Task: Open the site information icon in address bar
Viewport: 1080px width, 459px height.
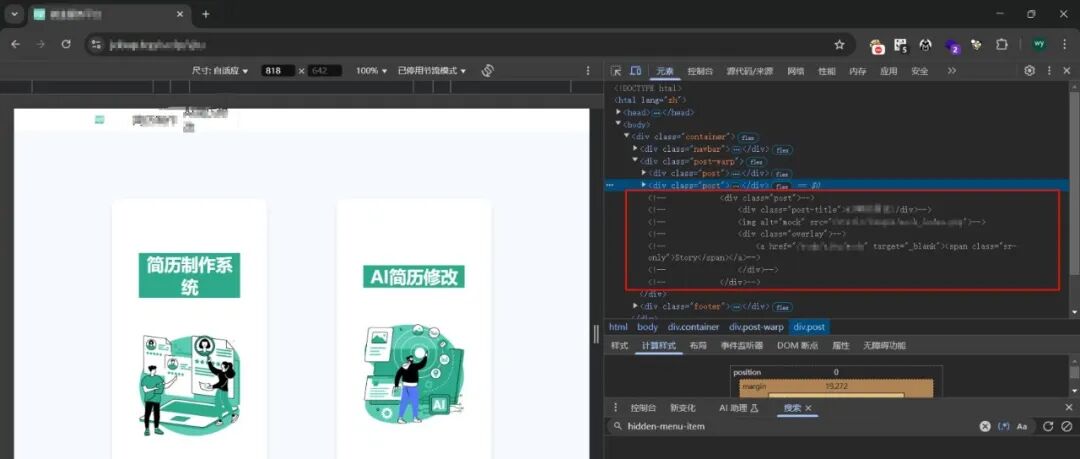Action: click(97, 45)
